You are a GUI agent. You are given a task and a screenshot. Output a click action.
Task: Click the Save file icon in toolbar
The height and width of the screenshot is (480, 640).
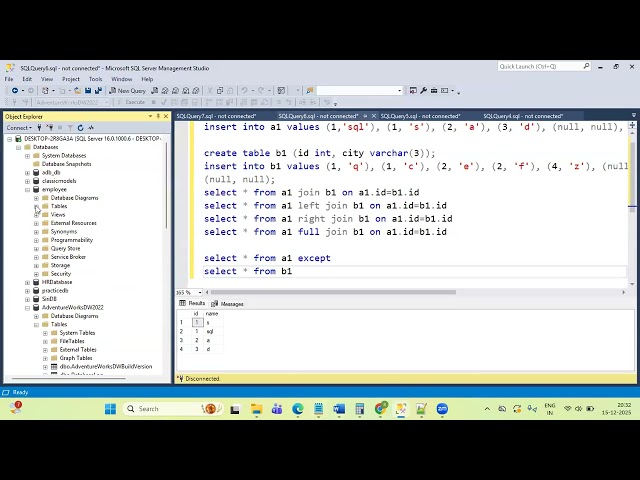[x=88, y=91]
